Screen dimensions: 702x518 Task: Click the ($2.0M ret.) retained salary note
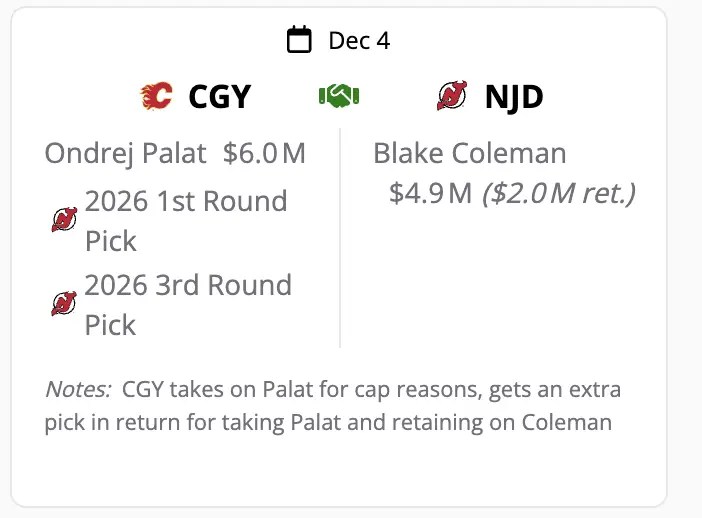558,193
